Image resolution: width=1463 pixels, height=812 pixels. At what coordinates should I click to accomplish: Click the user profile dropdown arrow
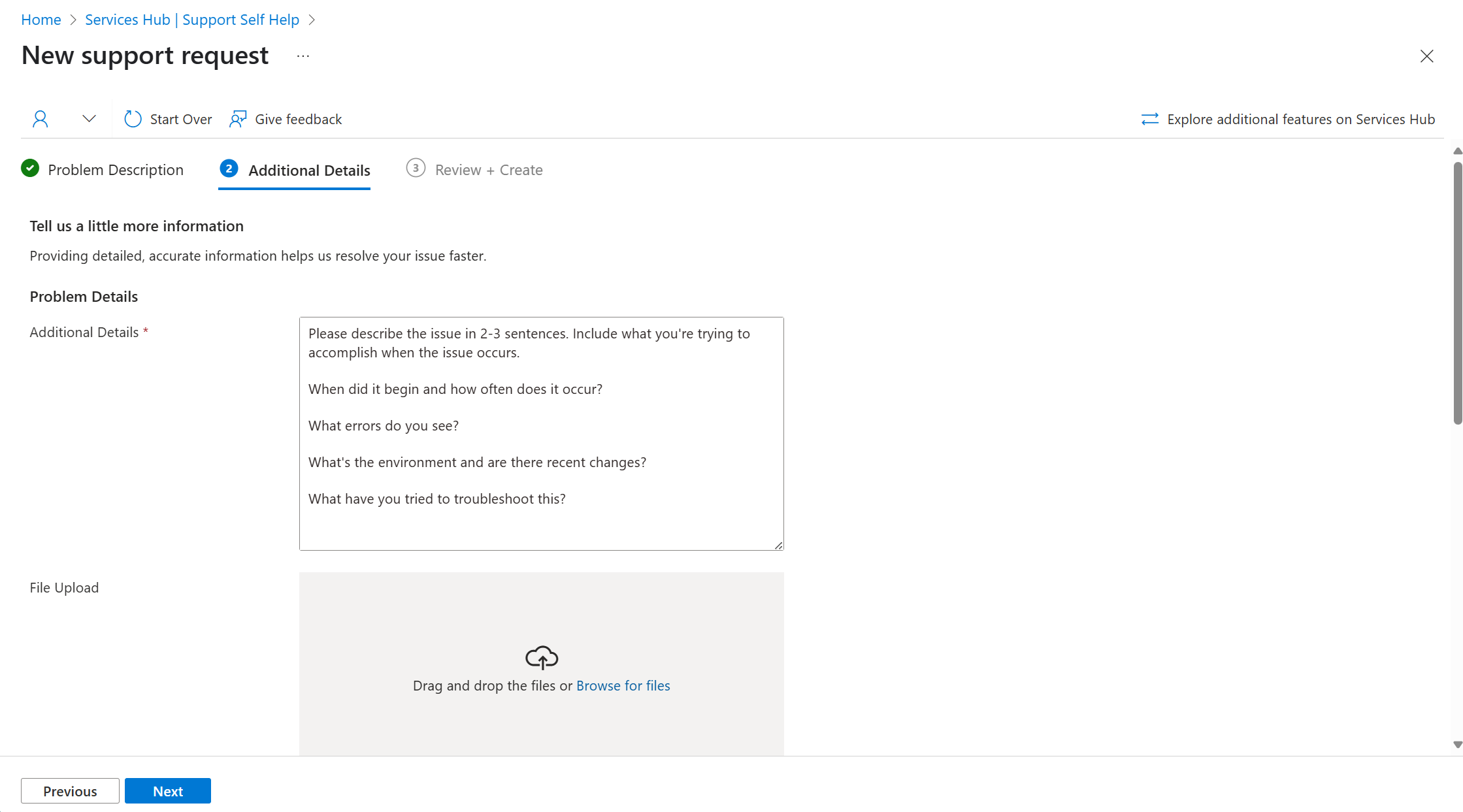[88, 119]
